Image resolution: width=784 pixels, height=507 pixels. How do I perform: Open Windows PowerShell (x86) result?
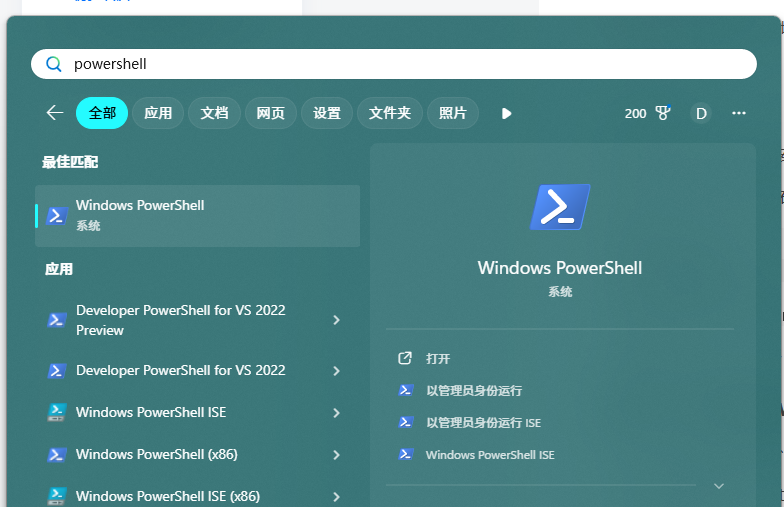156,454
